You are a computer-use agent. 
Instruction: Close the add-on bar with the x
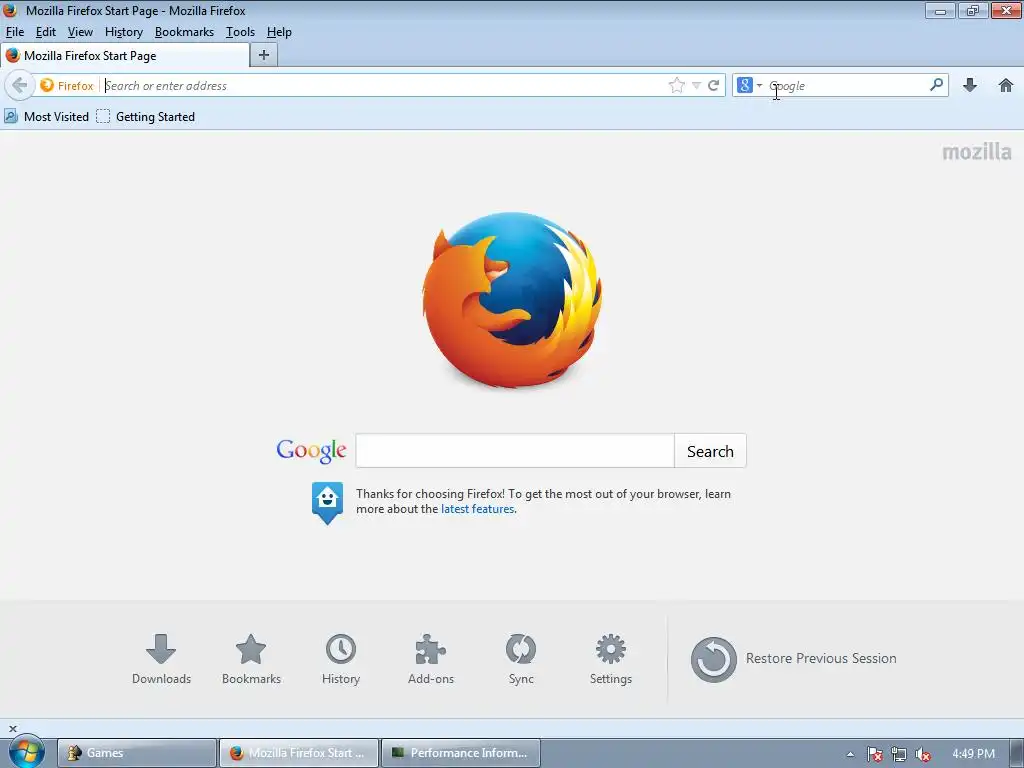[x=12, y=729]
